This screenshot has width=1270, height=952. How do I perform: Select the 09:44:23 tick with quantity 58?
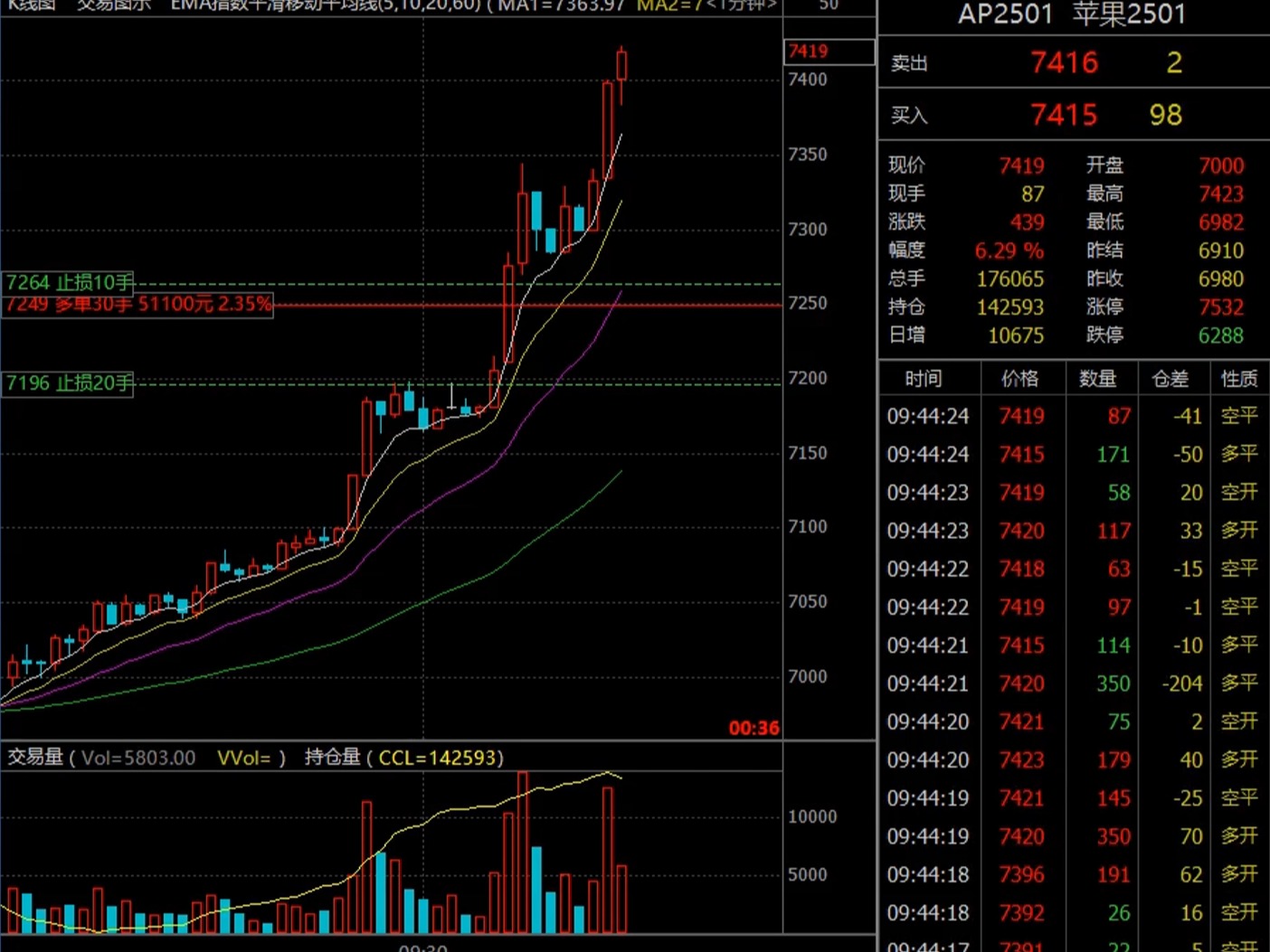pos(1073,492)
